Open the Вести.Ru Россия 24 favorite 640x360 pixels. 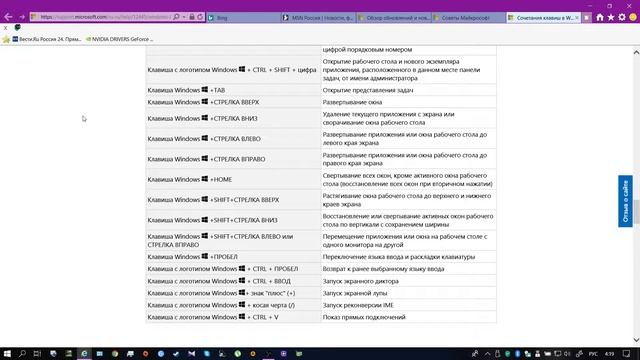(47, 39)
